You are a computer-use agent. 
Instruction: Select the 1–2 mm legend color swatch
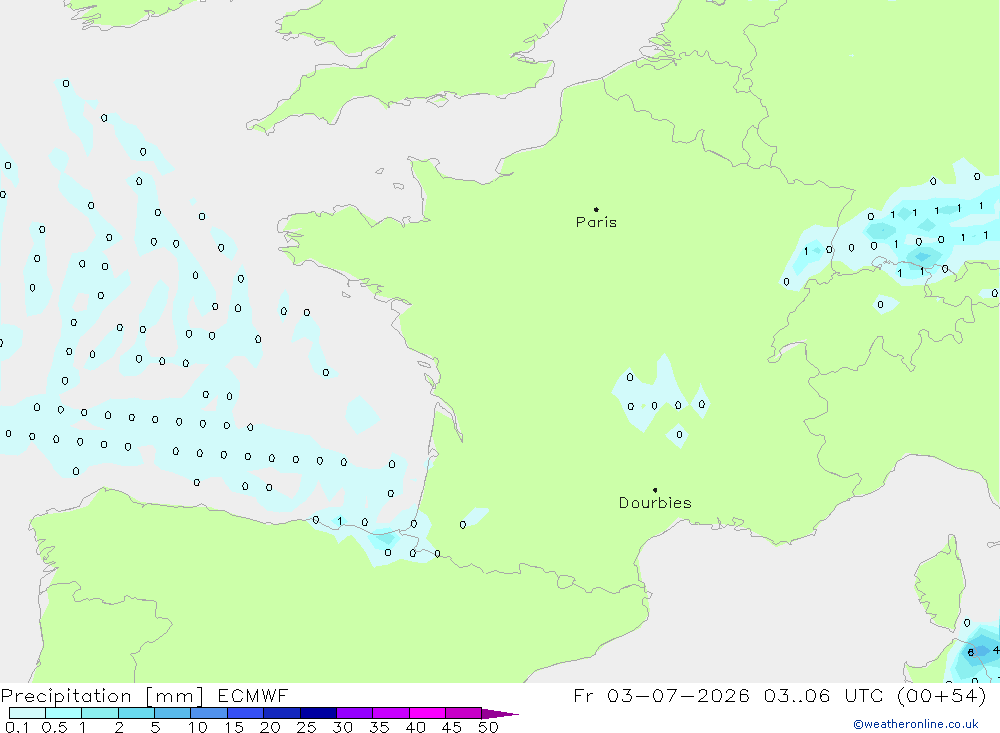tap(100, 713)
